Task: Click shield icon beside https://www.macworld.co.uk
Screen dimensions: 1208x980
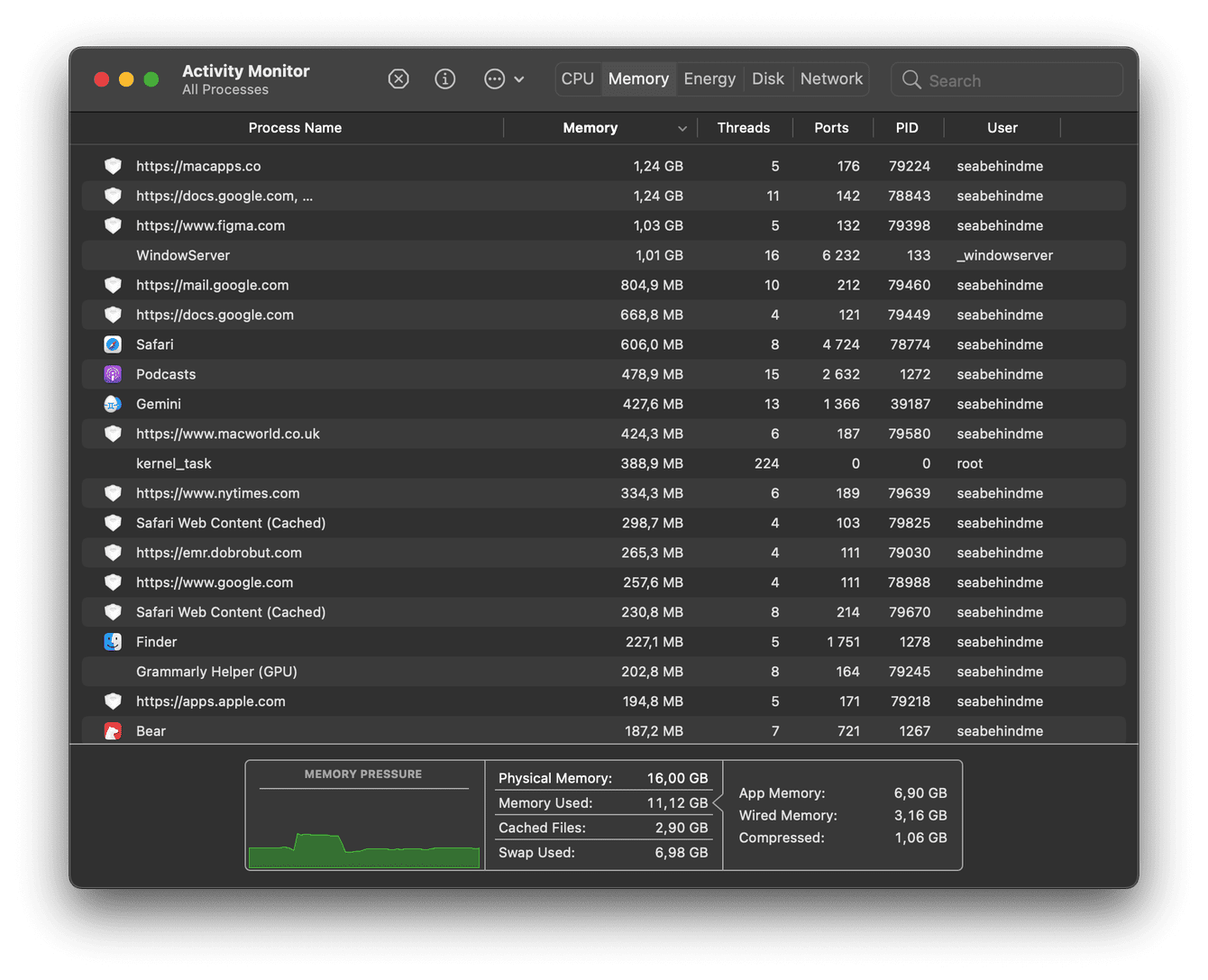Action: pos(113,434)
